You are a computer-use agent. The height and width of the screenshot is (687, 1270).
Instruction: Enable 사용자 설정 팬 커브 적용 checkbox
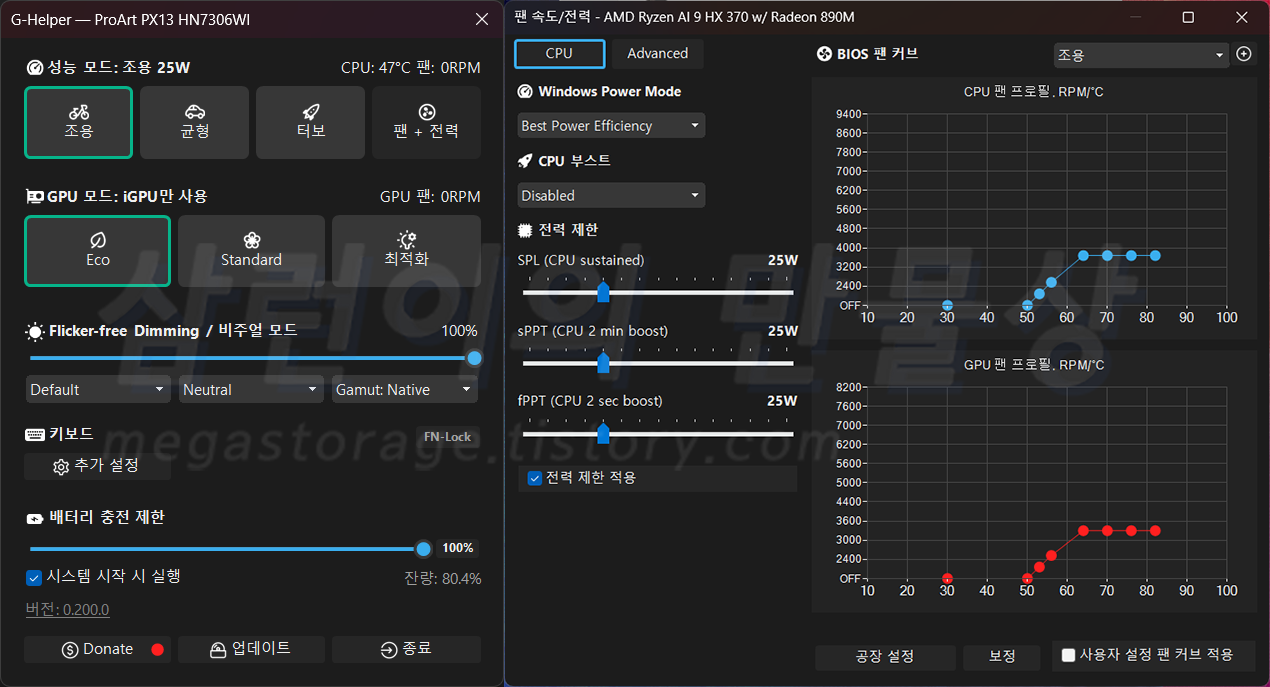(1069, 655)
